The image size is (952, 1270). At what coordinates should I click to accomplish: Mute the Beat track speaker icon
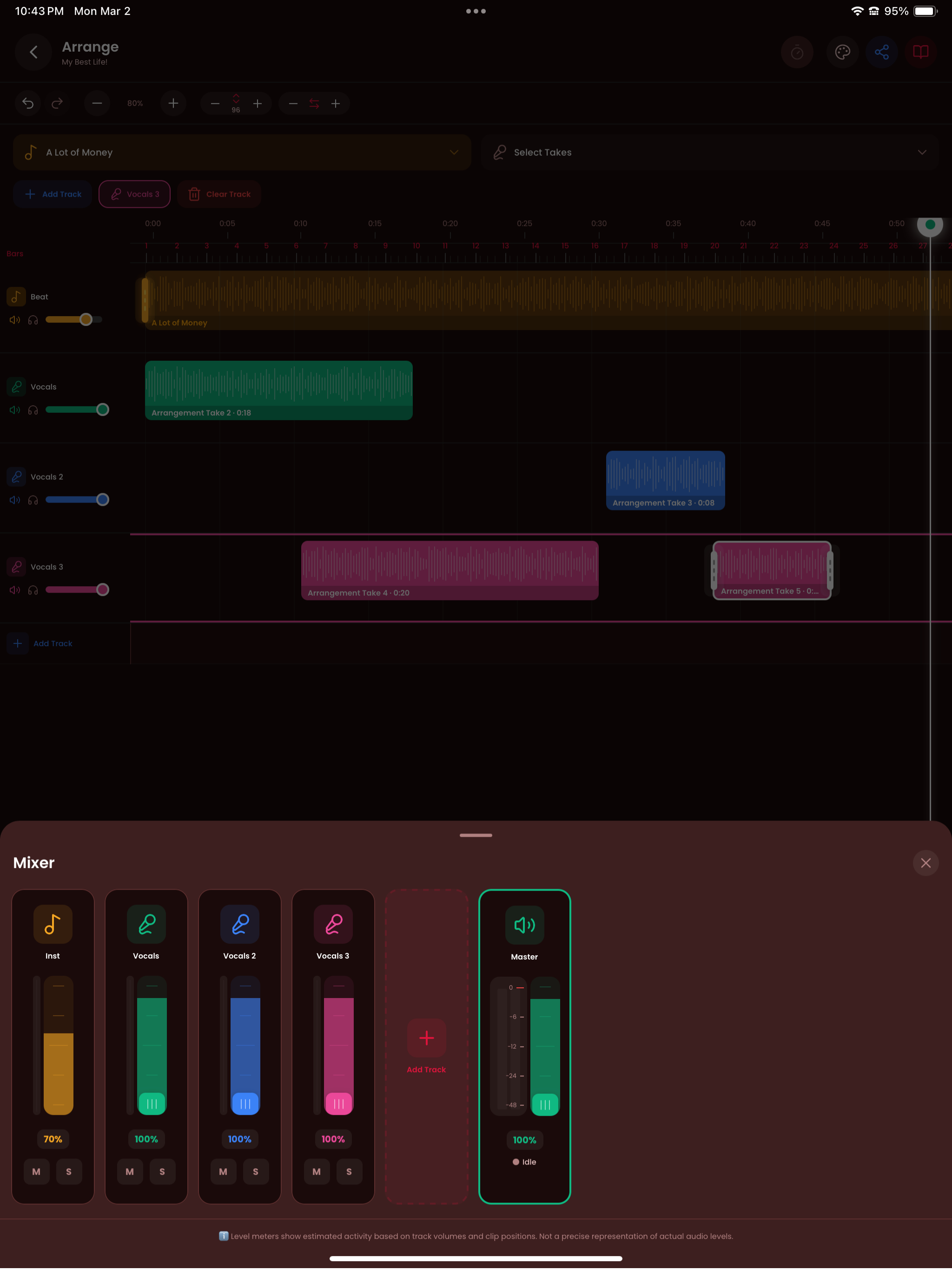point(15,320)
